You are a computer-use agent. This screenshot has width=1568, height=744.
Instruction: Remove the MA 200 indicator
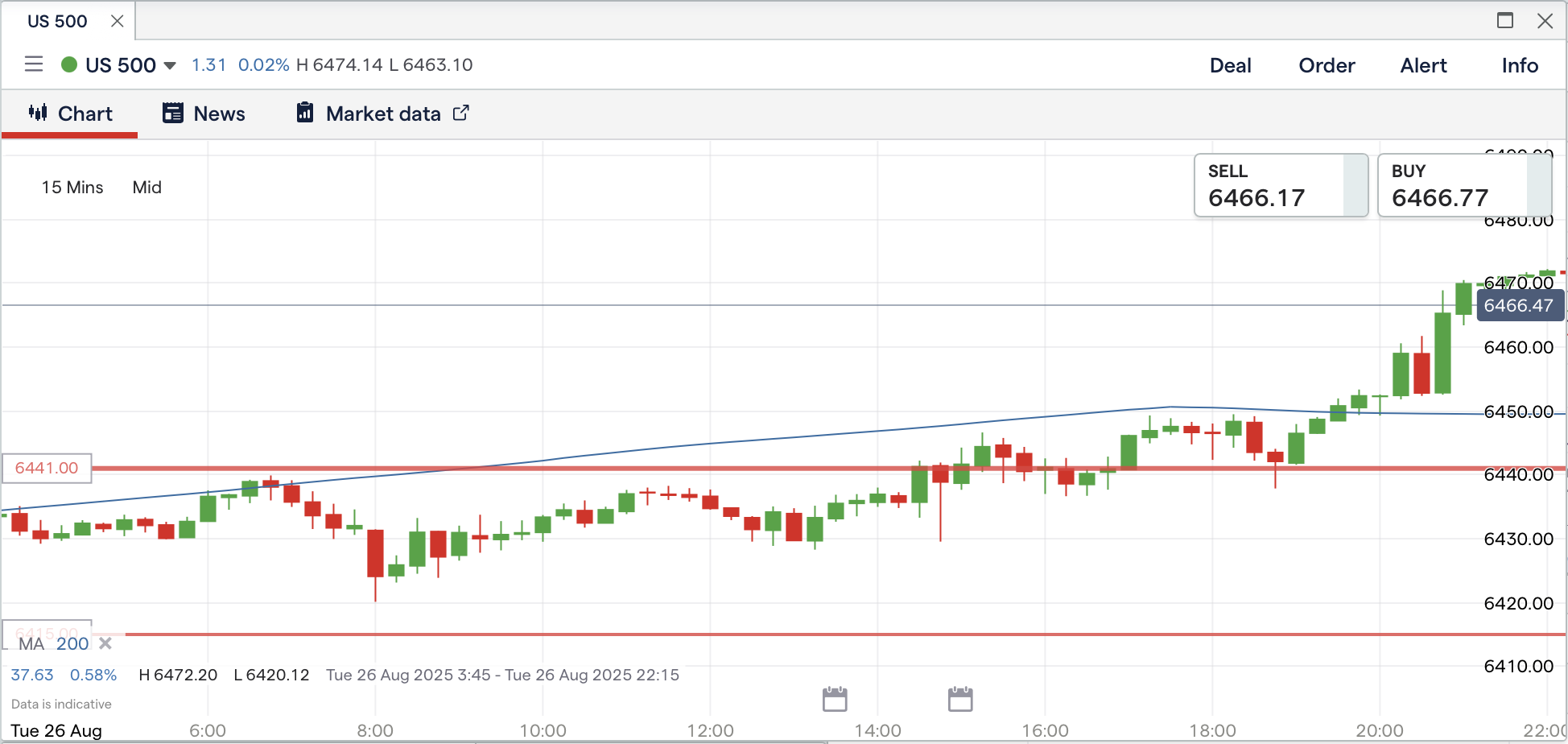pyautogui.click(x=105, y=643)
